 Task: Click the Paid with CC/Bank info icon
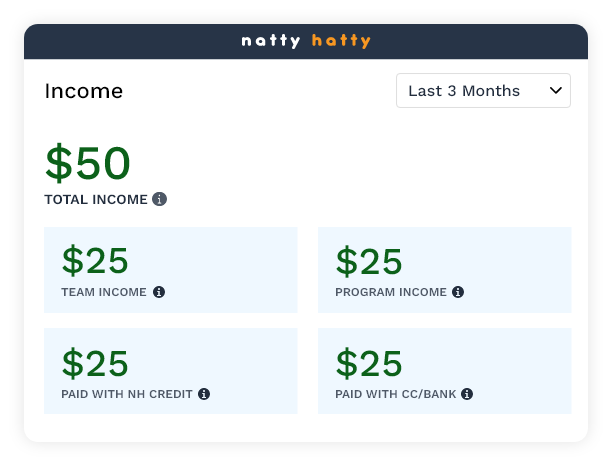(x=467, y=394)
